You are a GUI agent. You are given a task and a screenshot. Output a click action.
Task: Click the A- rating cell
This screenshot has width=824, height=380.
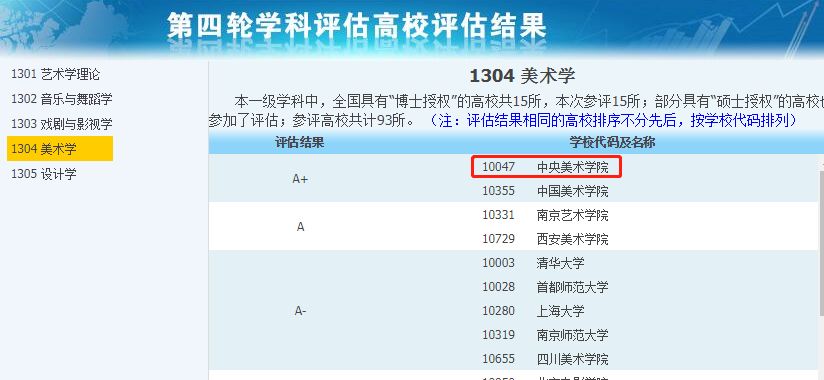click(x=300, y=311)
